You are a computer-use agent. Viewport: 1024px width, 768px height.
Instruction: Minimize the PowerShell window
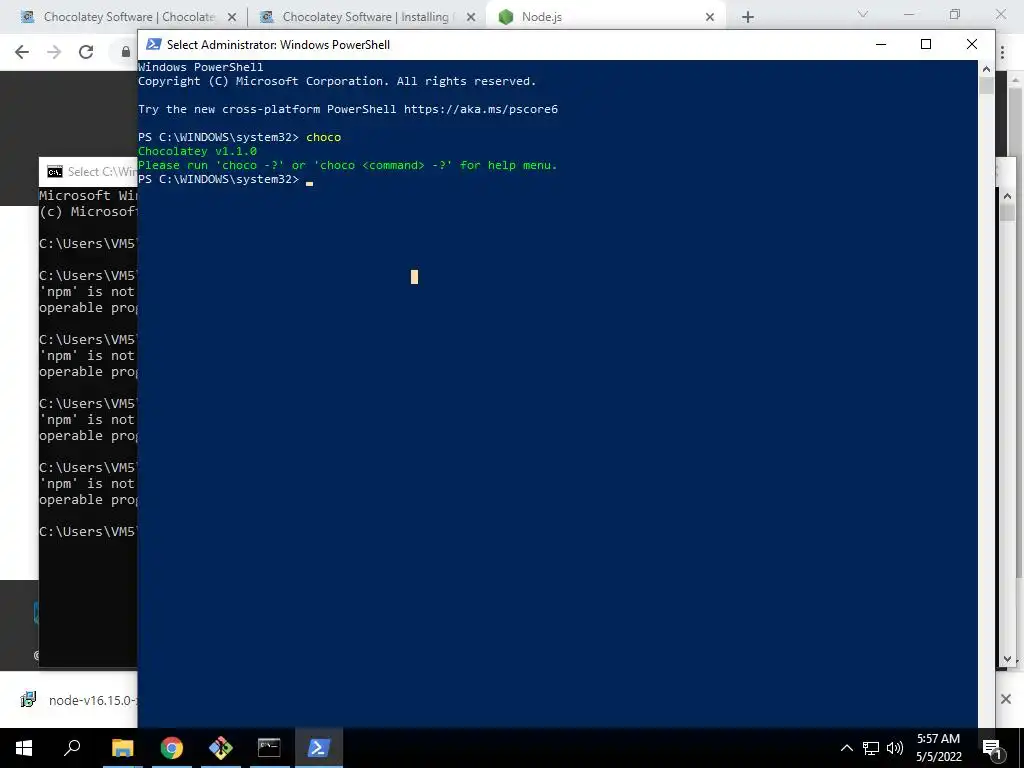pos(881,44)
